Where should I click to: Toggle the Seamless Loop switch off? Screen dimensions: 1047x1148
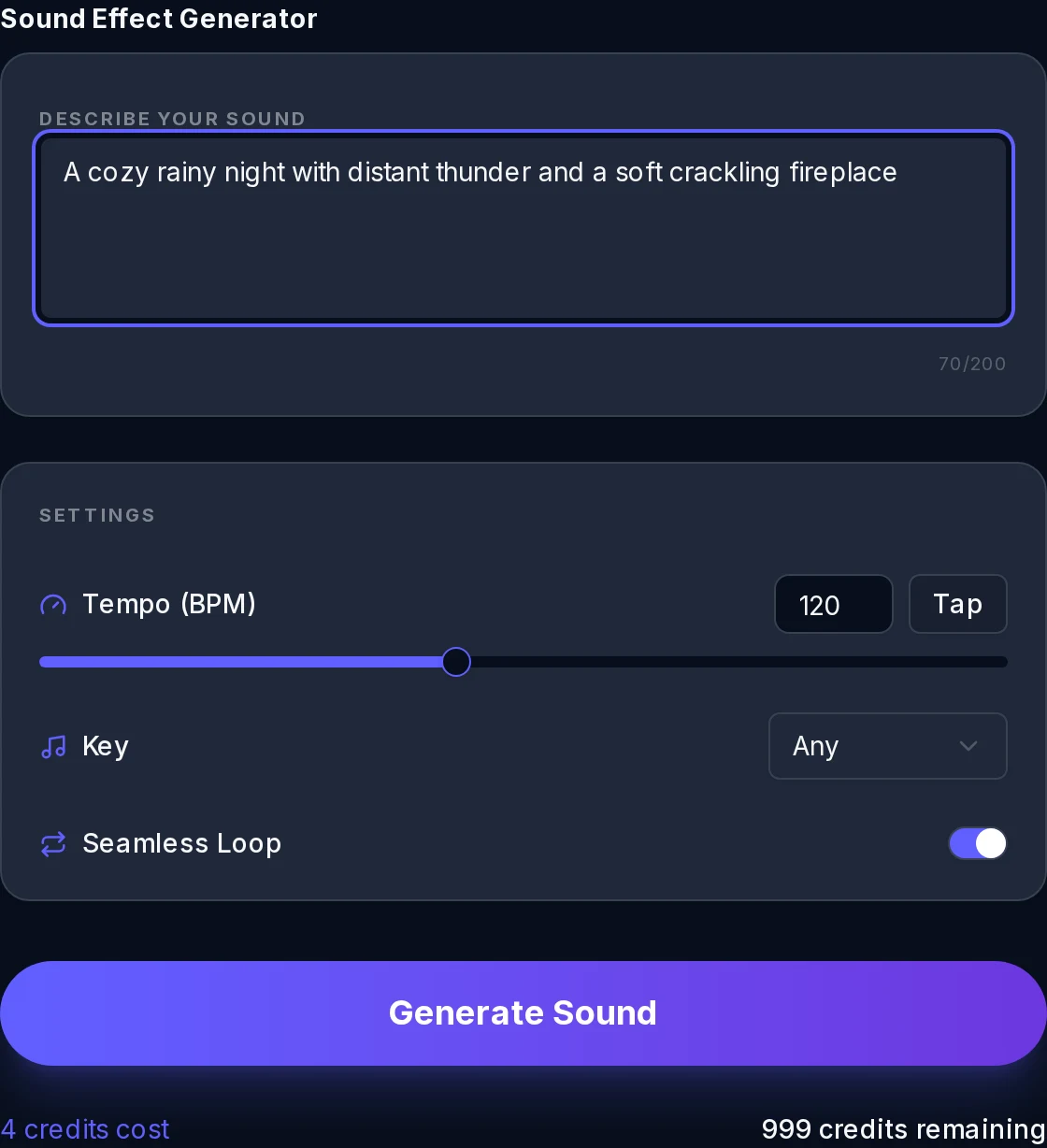click(x=978, y=843)
